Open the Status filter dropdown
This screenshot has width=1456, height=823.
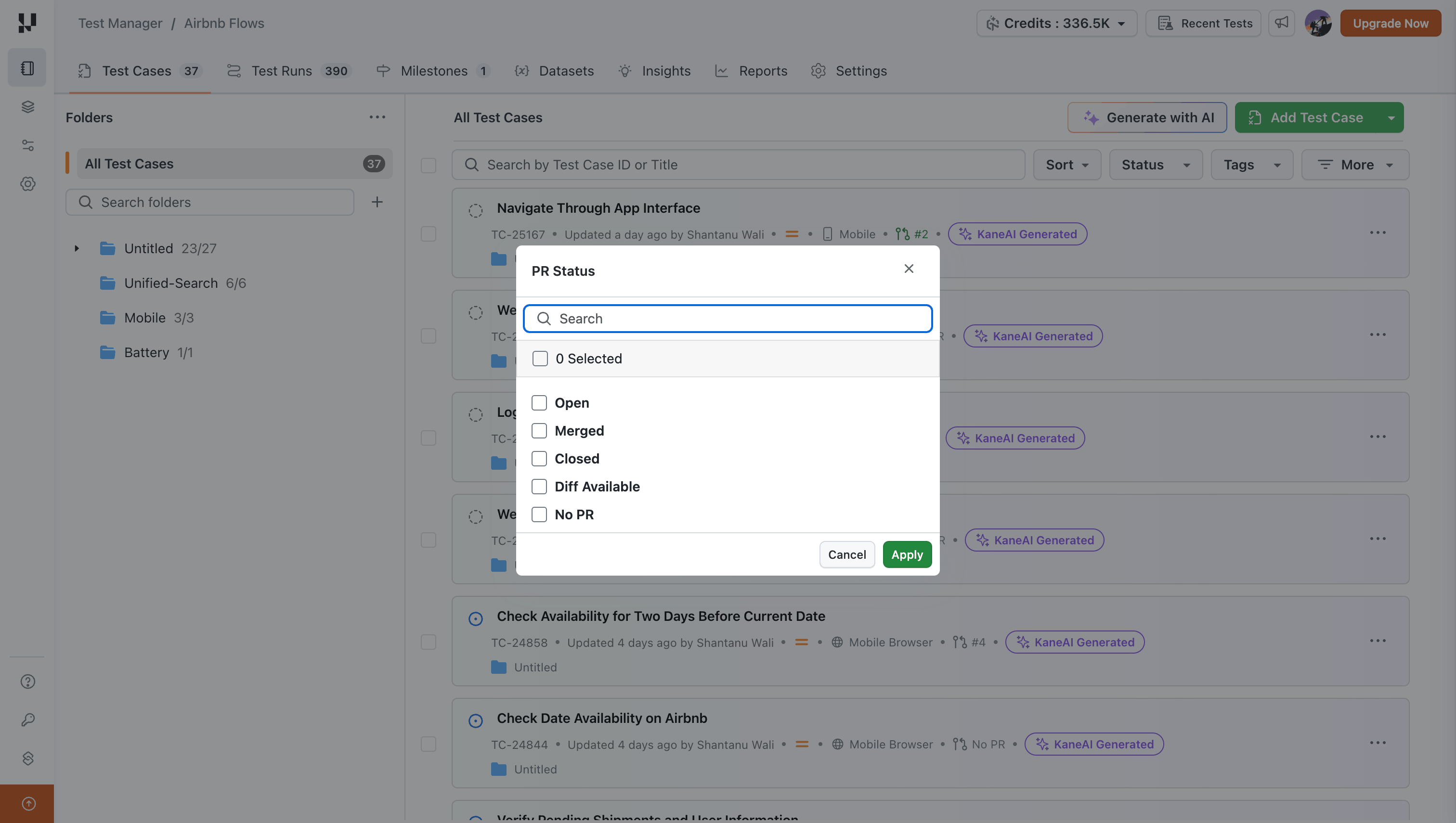1155,165
